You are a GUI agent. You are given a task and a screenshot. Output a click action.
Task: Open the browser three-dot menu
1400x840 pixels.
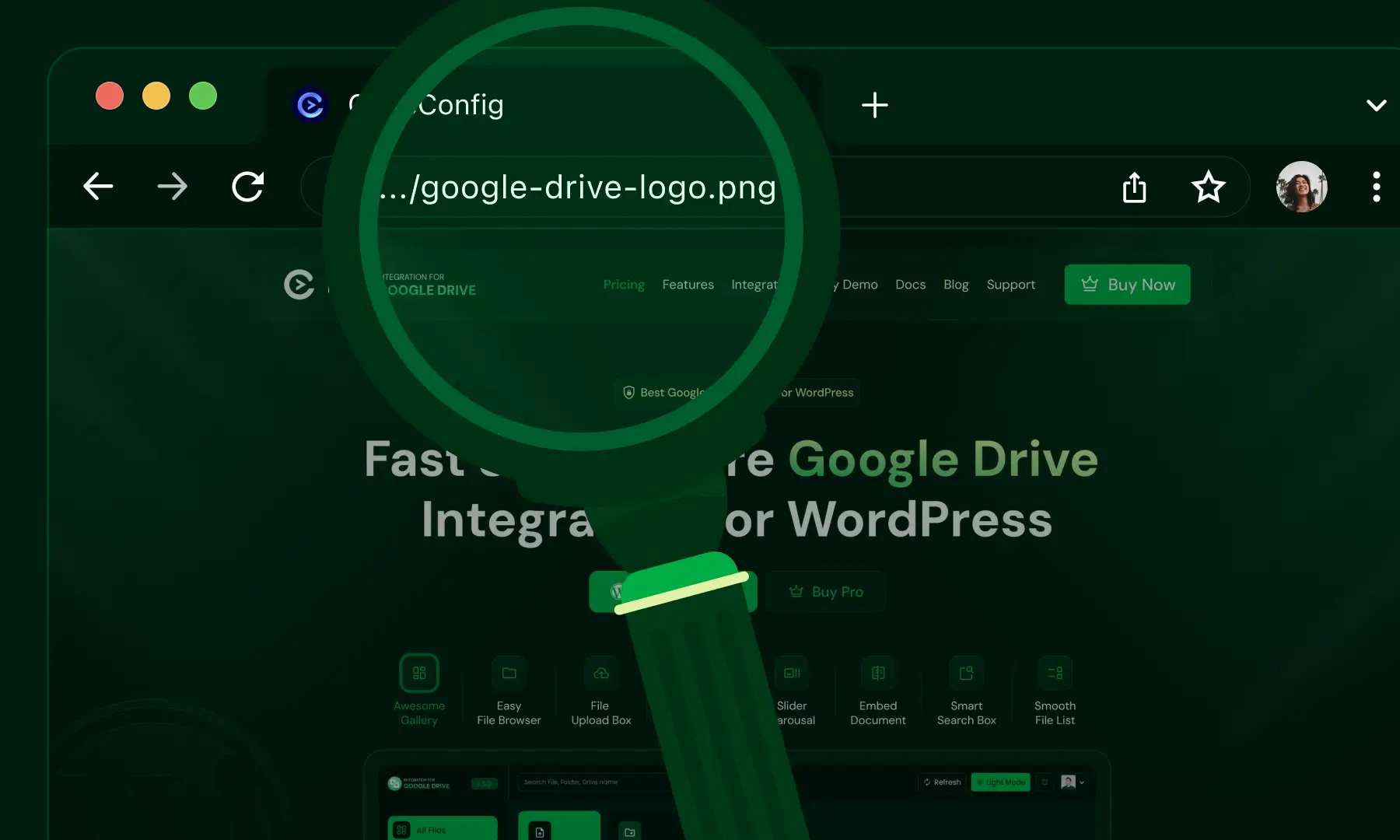coord(1376,187)
